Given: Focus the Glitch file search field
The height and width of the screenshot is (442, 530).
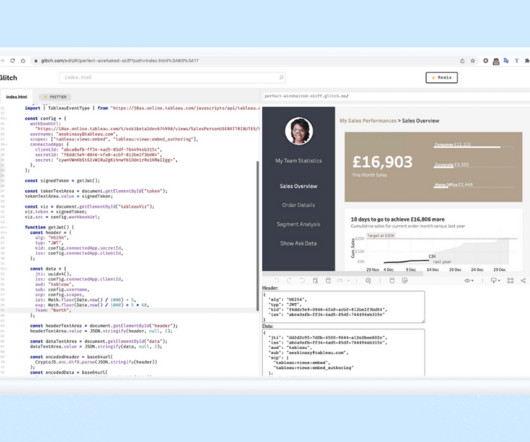Looking at the screenshot, I should [x=172, y=77].
